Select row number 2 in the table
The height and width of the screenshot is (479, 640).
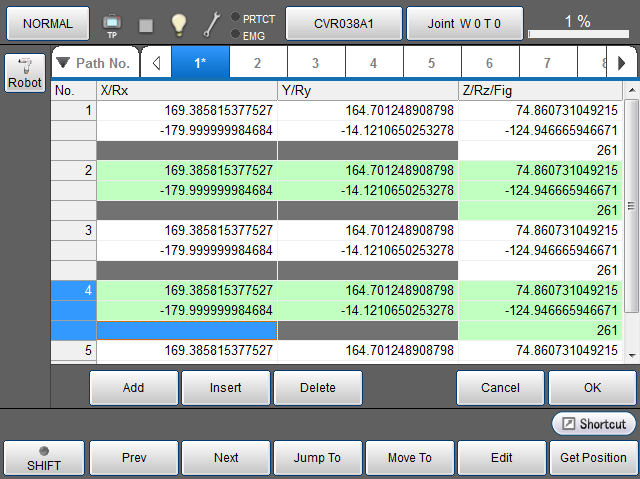(x=73, y=171)
